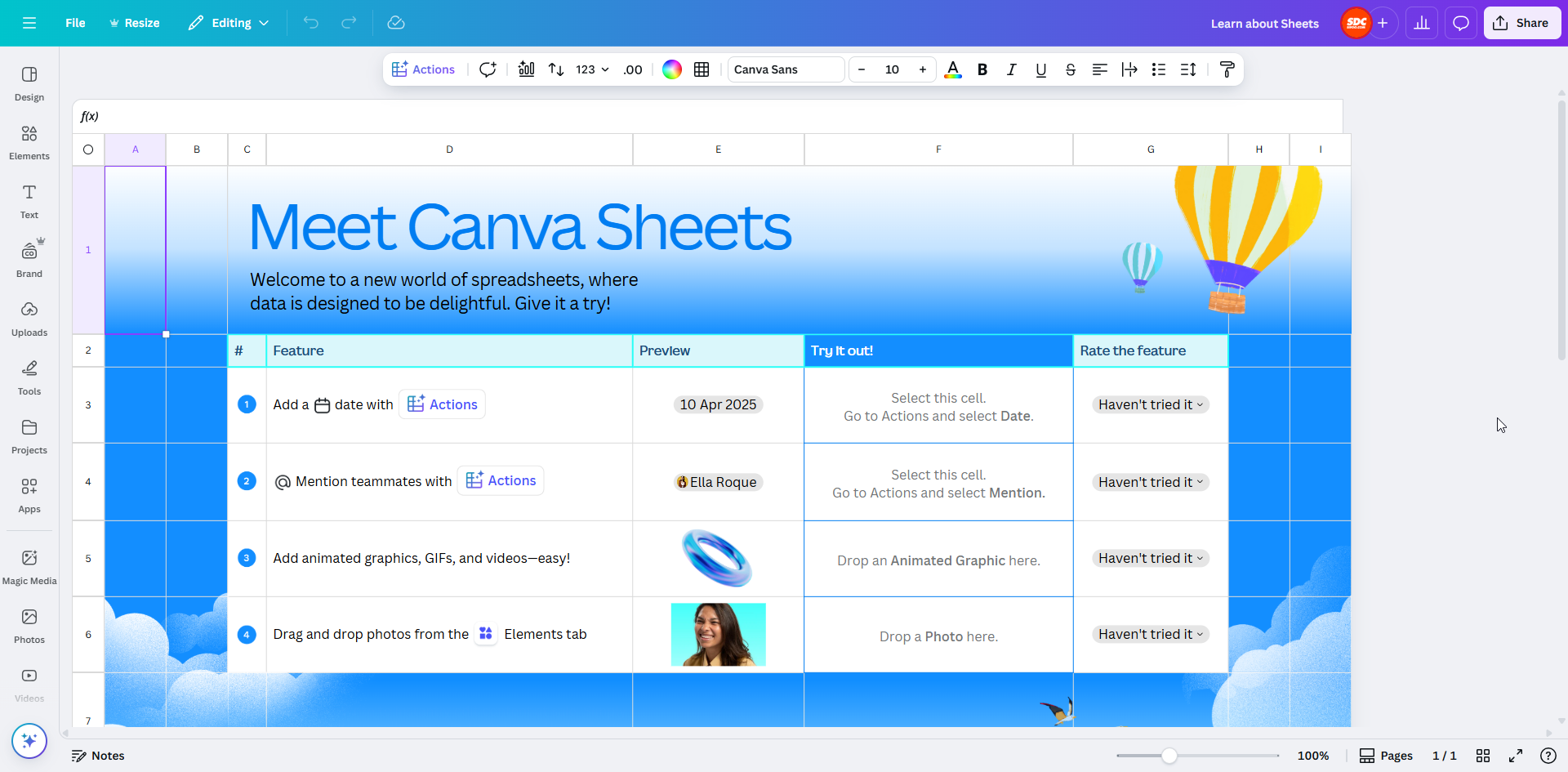1568x772 pixels.
Task: Open the Tools panel
Action: (29, 377)
